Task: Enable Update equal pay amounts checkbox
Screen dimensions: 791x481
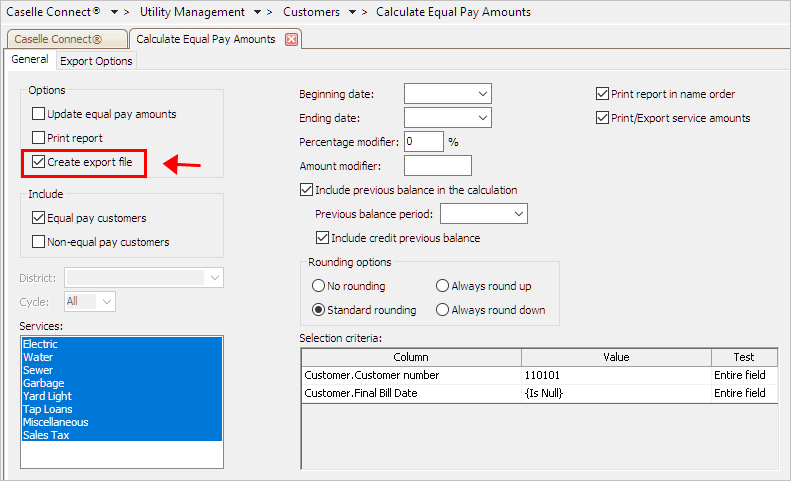Action: click(38, 114)
